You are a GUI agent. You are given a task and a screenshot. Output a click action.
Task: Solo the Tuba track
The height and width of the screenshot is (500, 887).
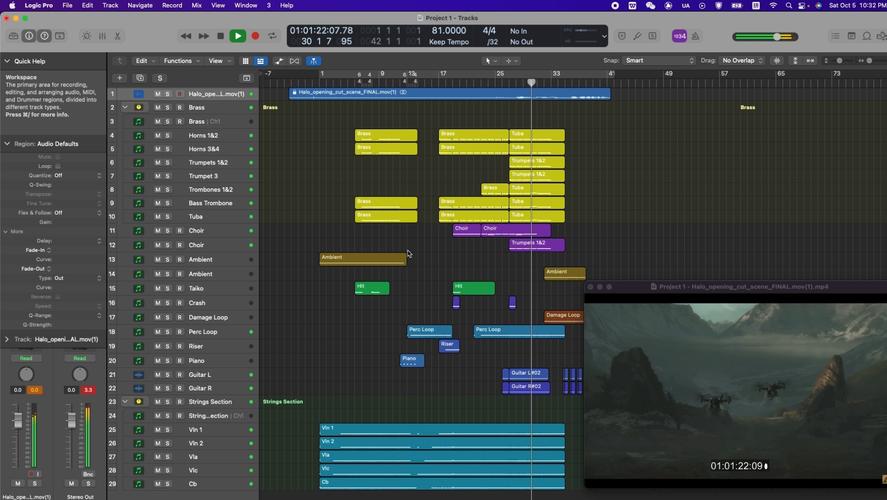(x=167, y=217)
